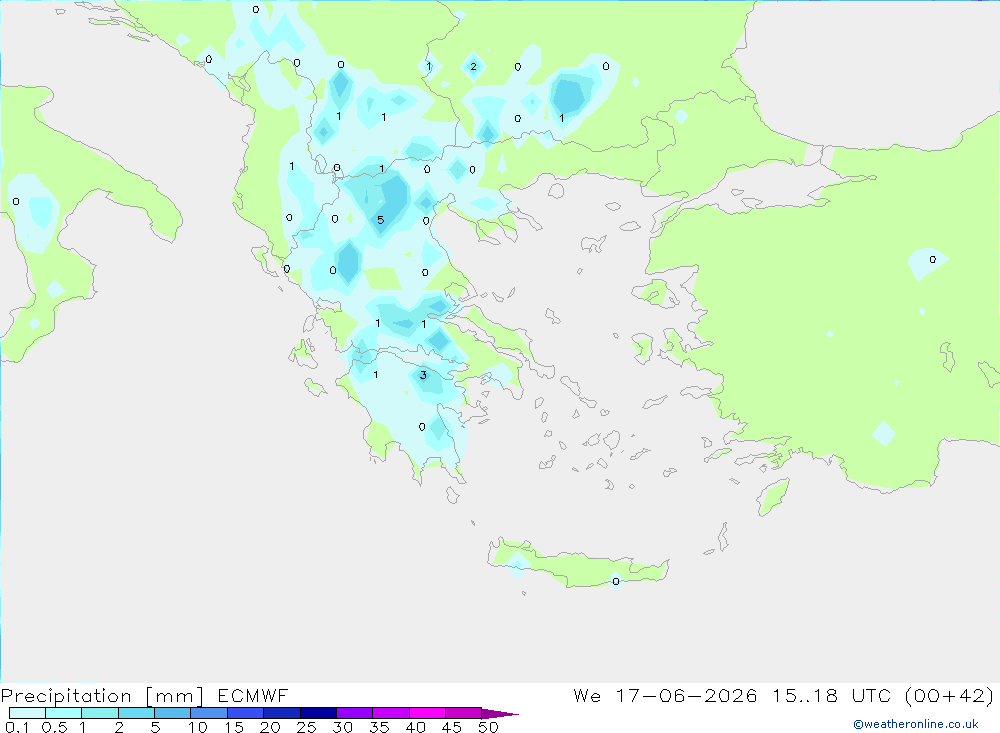1000x733 pixels.
Task: Click the '15..18 UTC' time range
Action: (832, 695)
